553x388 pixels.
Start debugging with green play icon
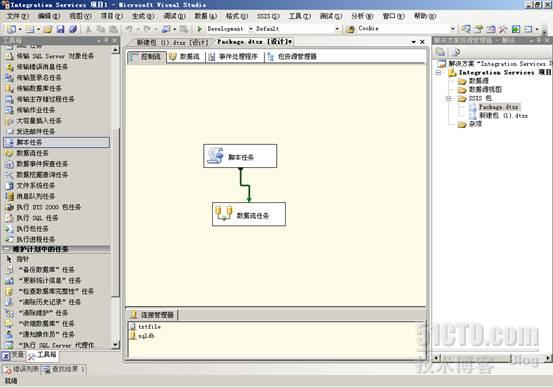199,29
